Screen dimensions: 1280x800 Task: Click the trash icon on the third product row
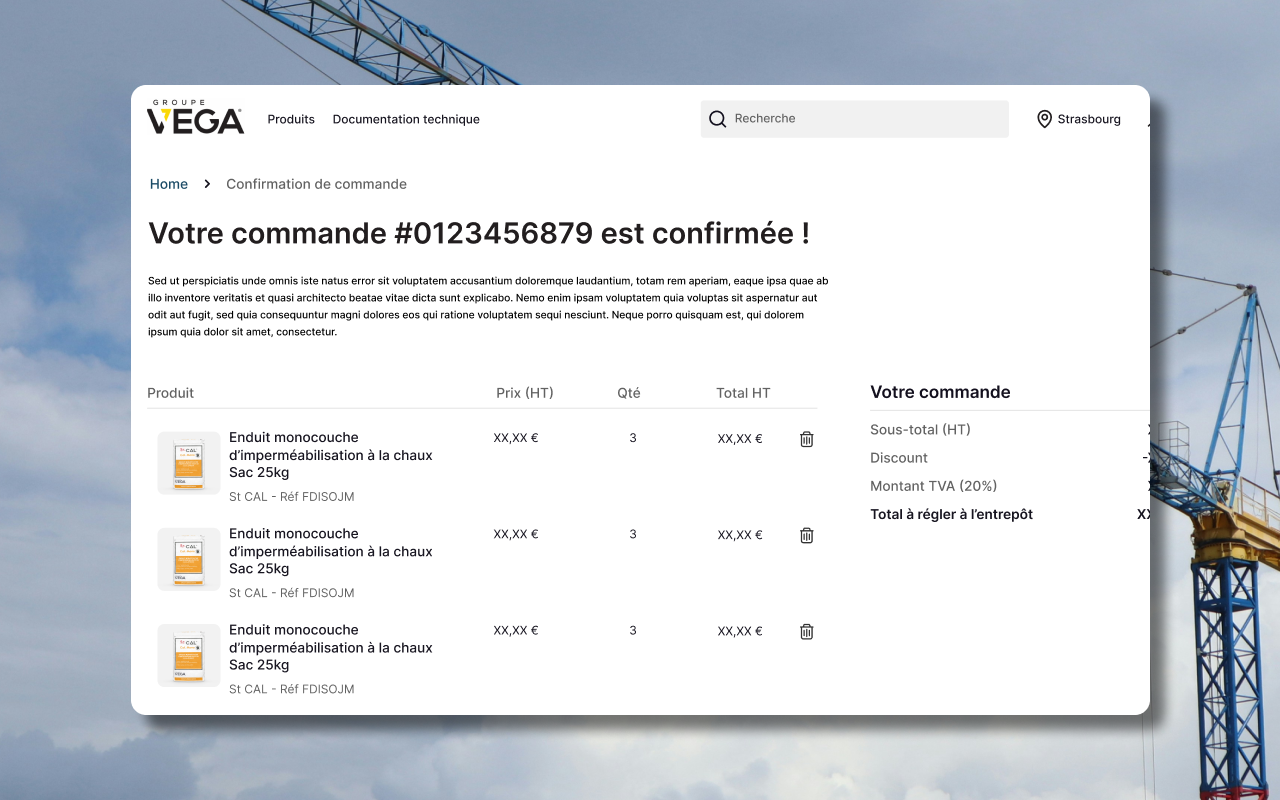pyautogui.click(x=807, y=631)
